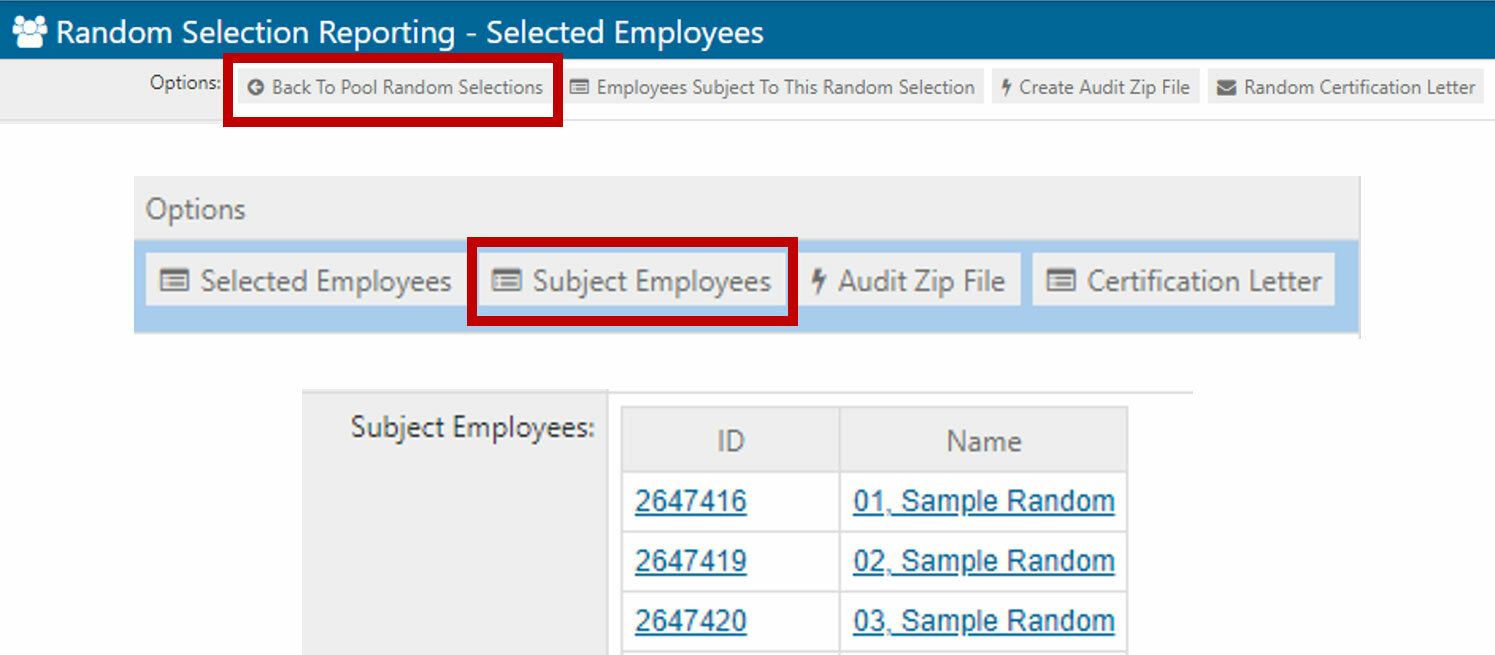Click the Audit Zip File bolt icon
Viewport: 1495px width, 655px height.
click(818, 282)
